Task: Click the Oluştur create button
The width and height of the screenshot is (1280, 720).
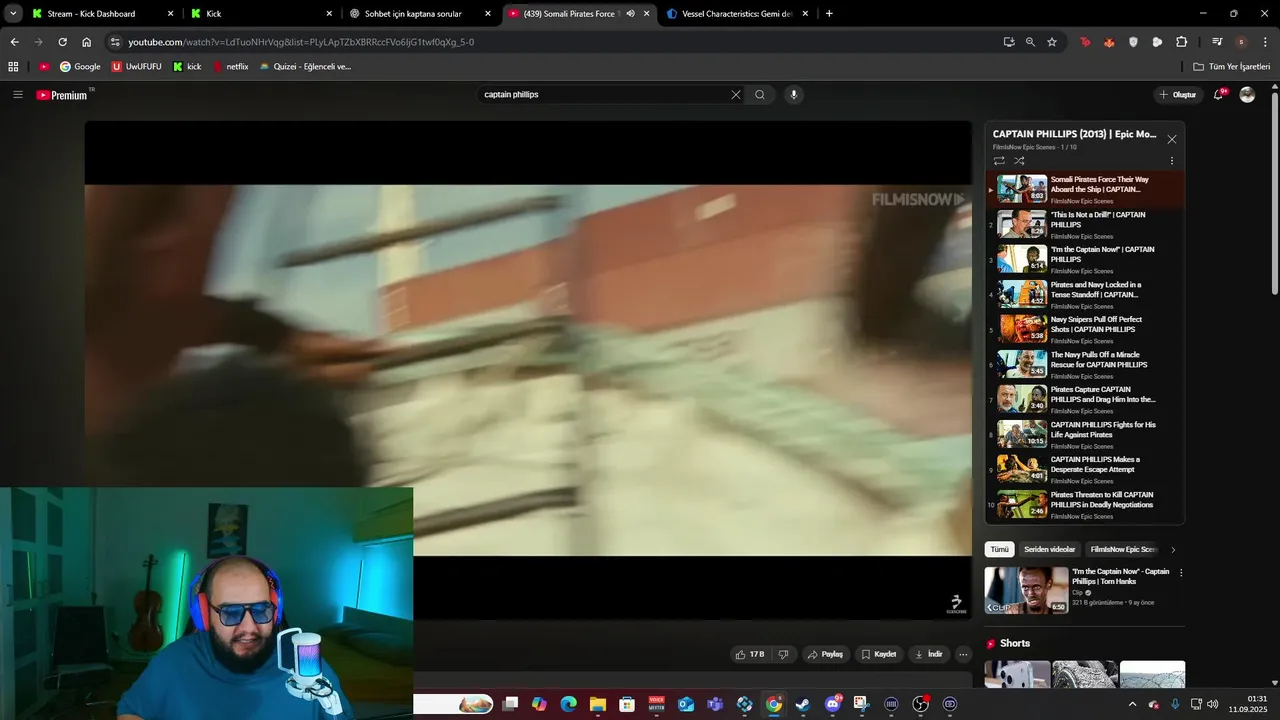Action: click(x=1178, y=95)
